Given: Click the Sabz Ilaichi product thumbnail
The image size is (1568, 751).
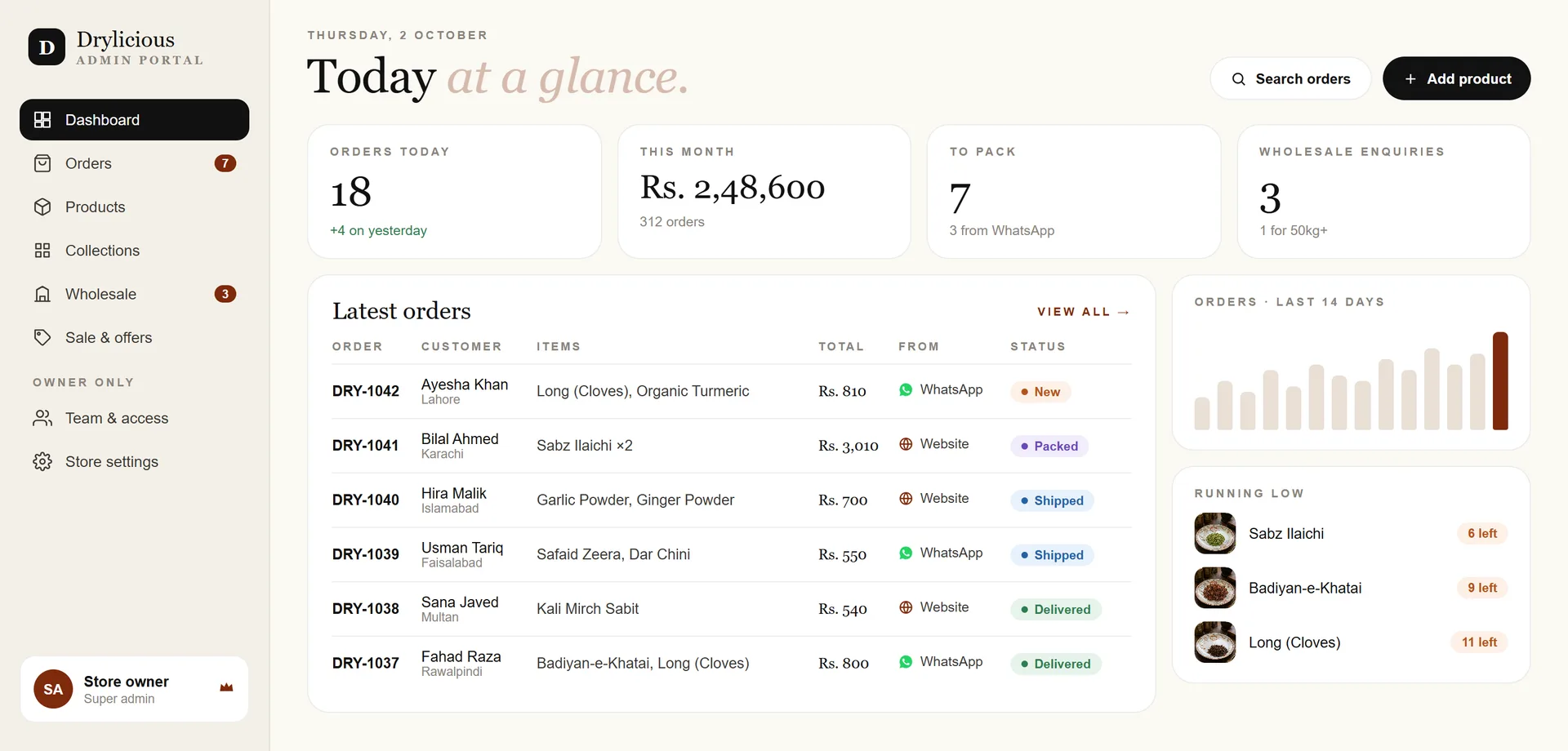Looking at the screenshot, I should point(1214,533).
